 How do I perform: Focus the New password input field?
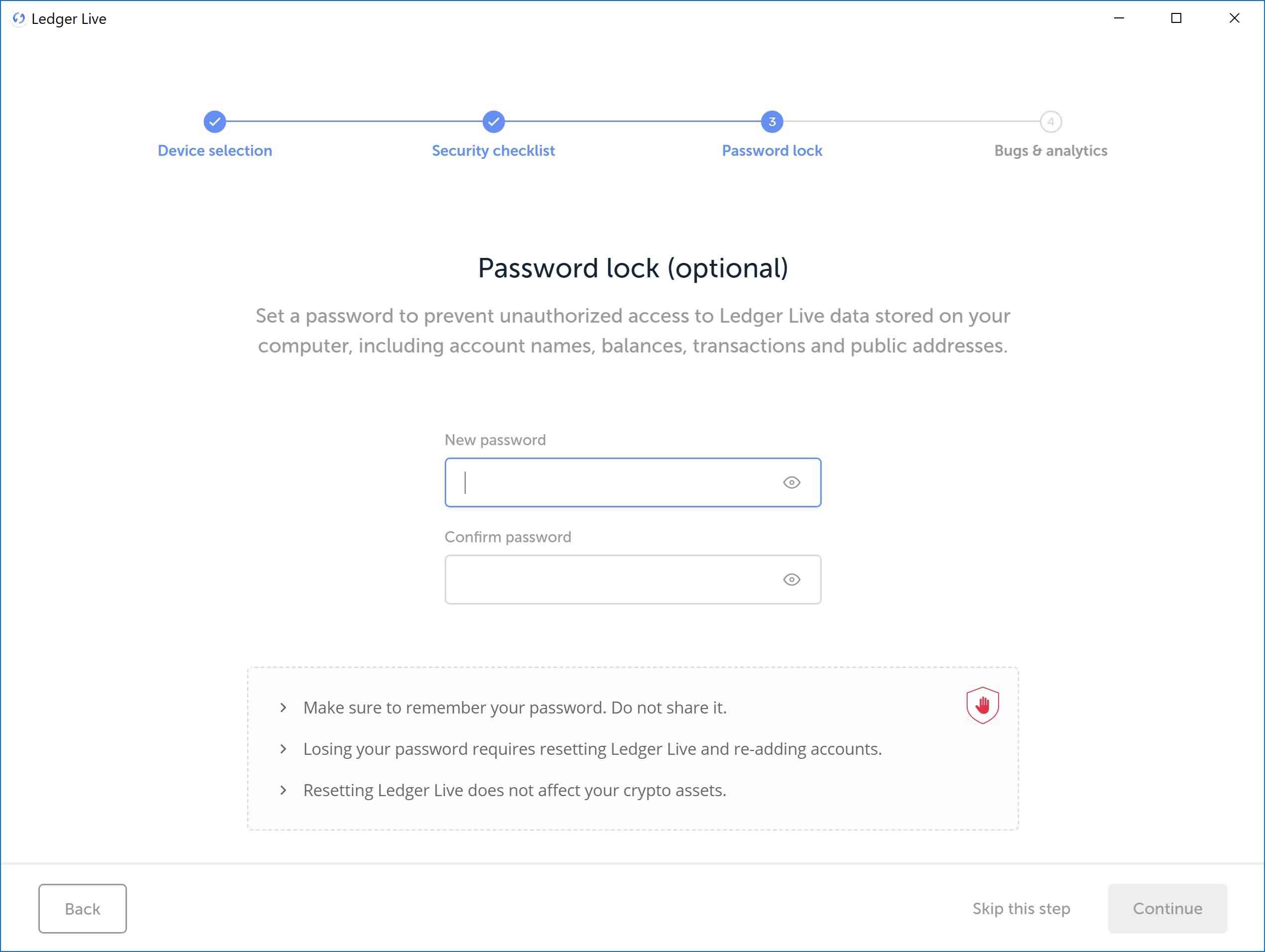(x=632, y=482)
